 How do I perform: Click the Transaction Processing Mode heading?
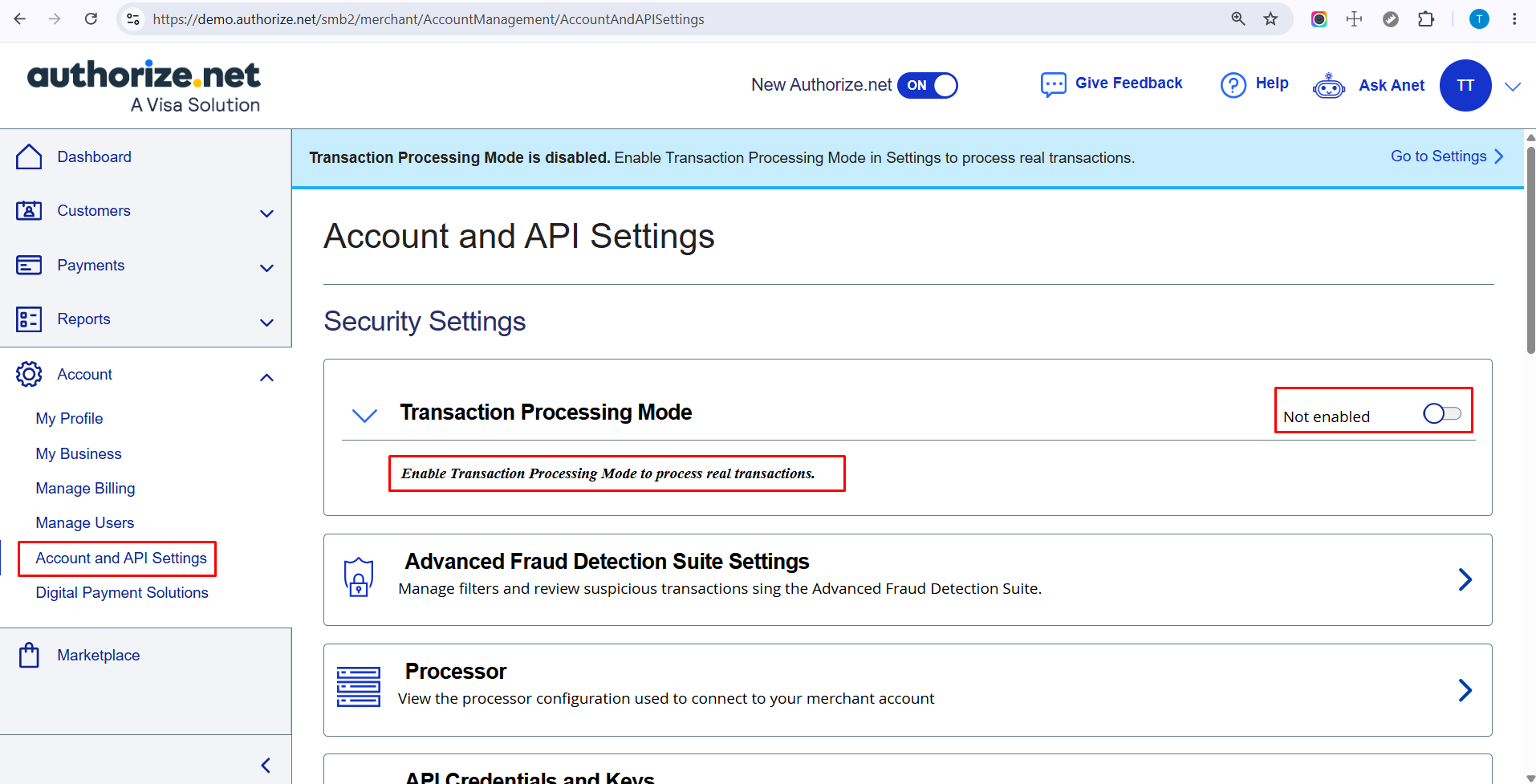click(x=546, y=412)
